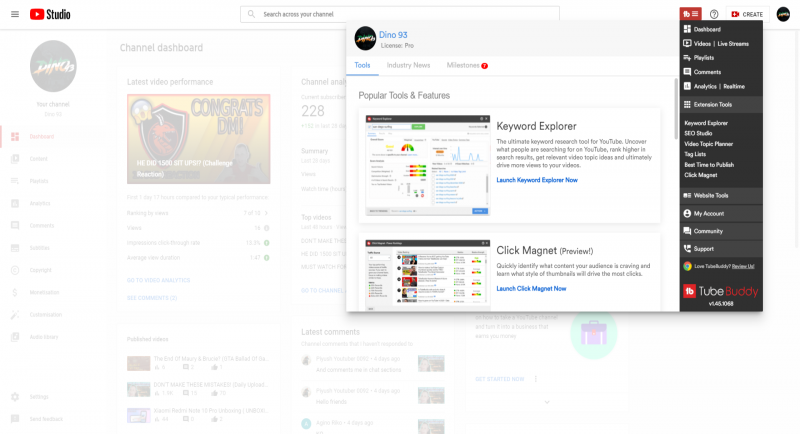Open Comments in the TubeBuddy menu
Viewport: 800px width, 434px height.
click(x=707, y=72)
